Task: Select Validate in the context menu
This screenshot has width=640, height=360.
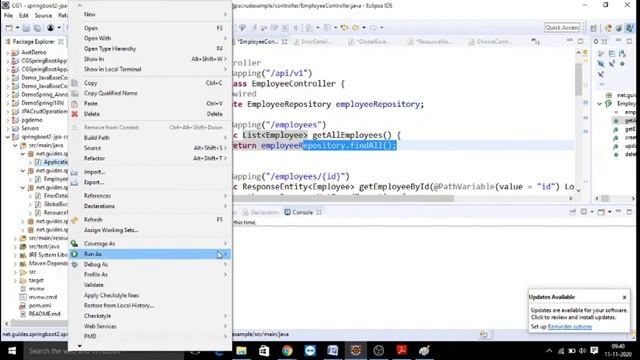Action: tap(150, 285)
